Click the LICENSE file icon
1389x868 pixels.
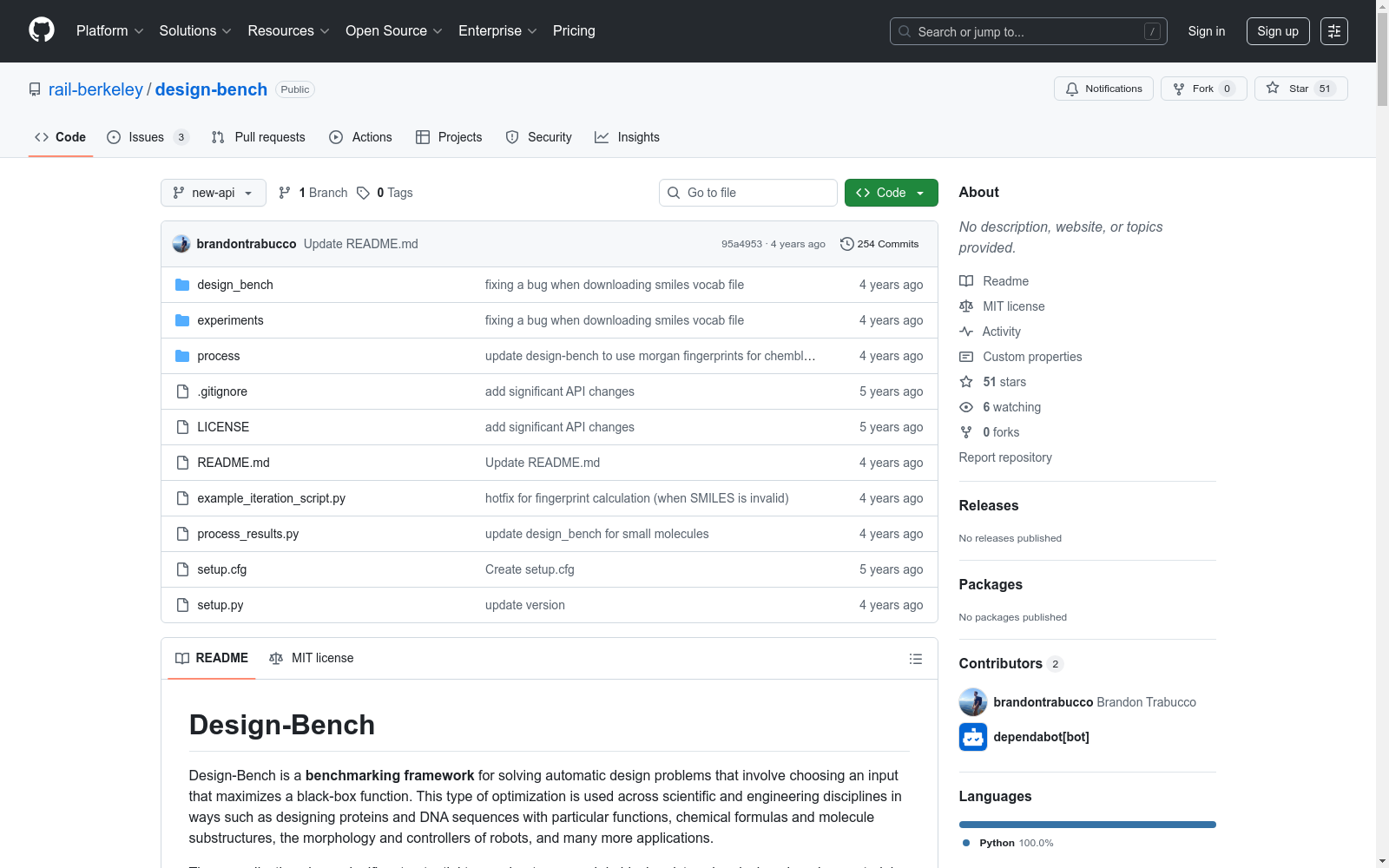pos(182,427)
